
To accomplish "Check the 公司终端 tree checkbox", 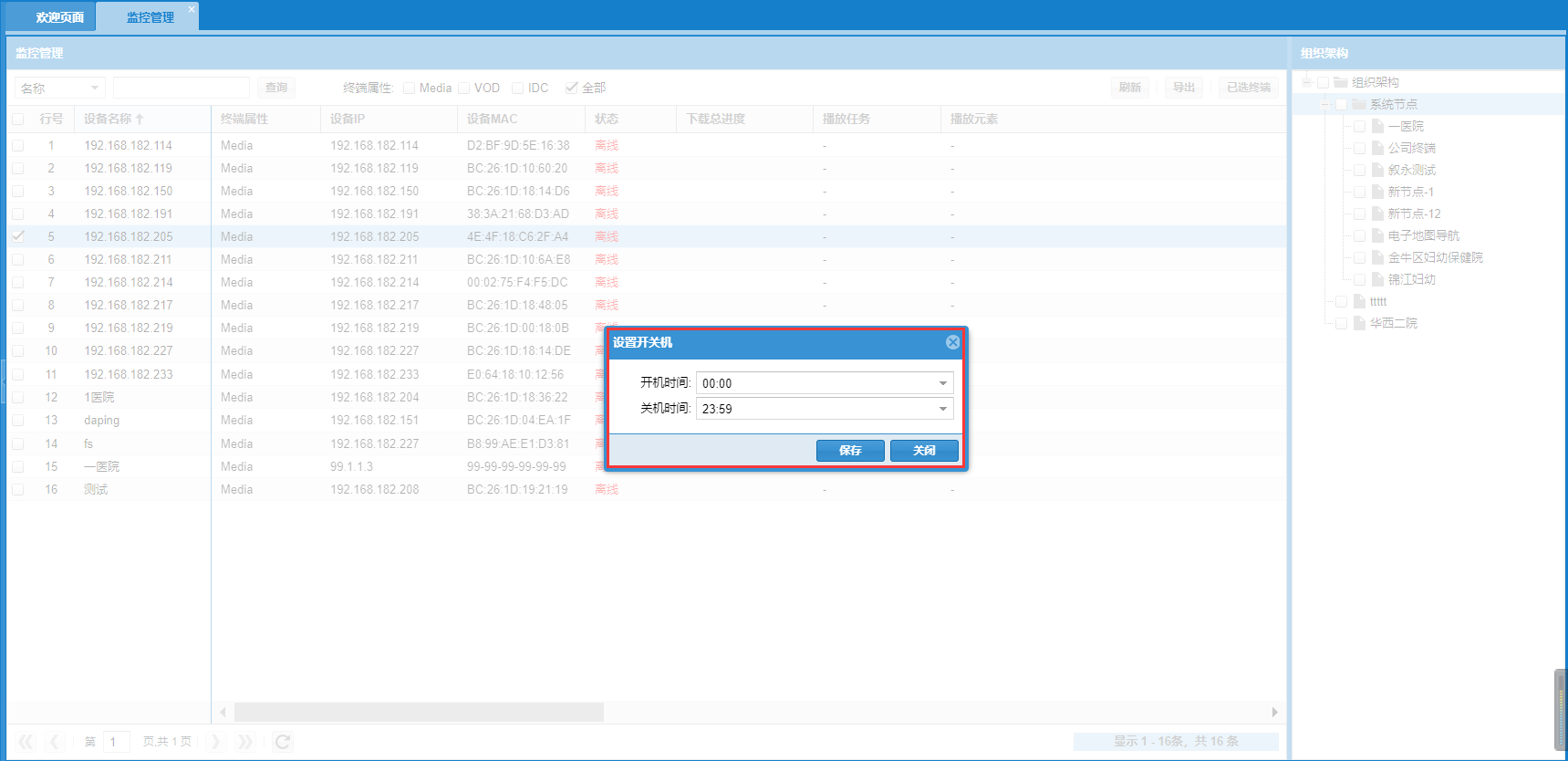I will pyautogui.click(x=1359, y=148).
